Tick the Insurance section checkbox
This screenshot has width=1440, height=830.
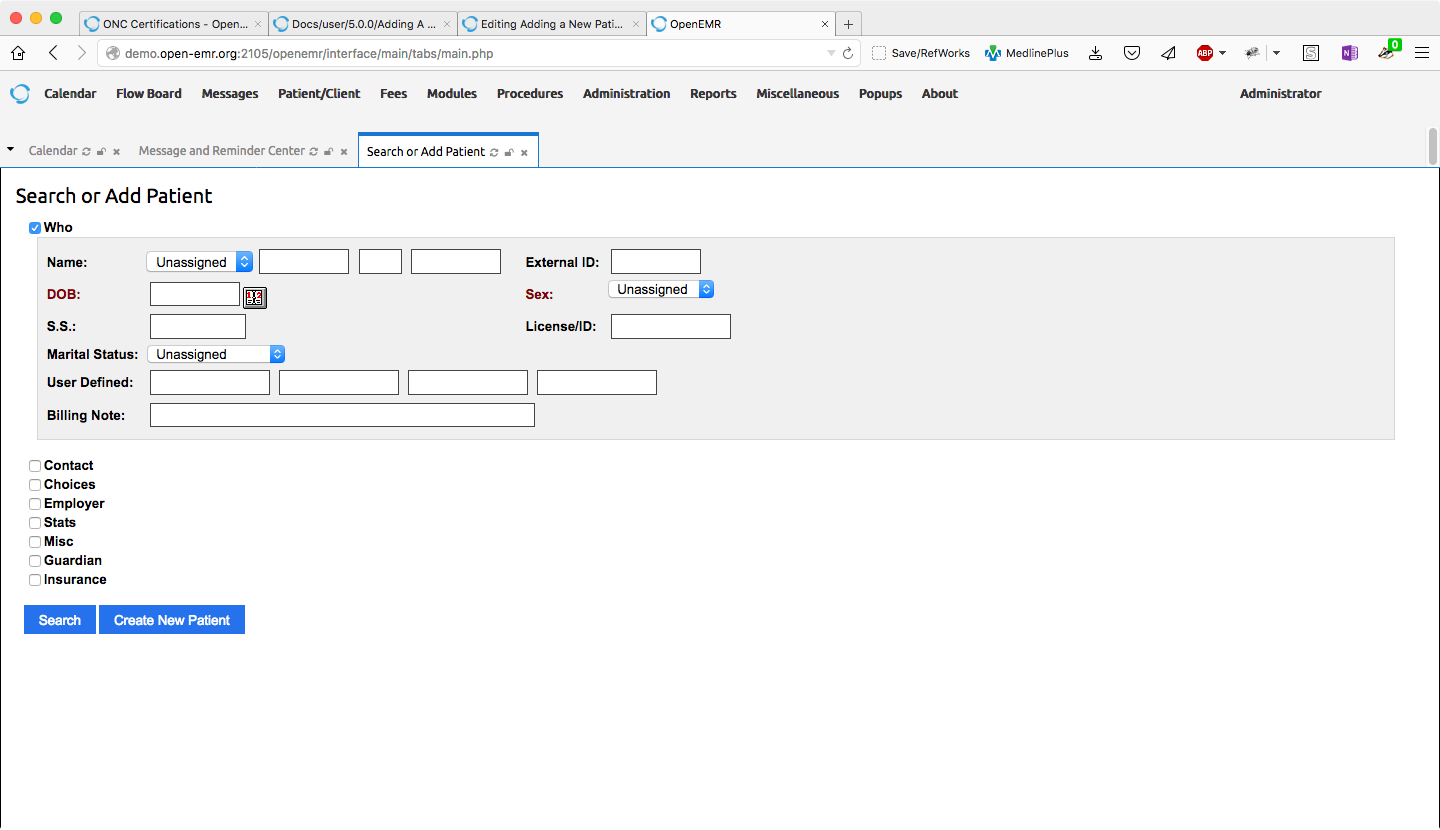coord(35,580)
